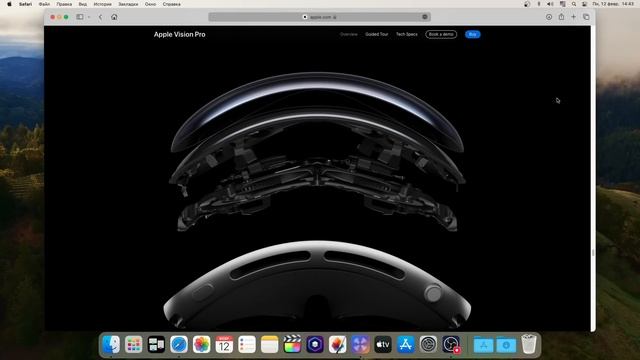Open Launchpad from the Dock
The image size is (640, 360).
click(x=133, y=344)
